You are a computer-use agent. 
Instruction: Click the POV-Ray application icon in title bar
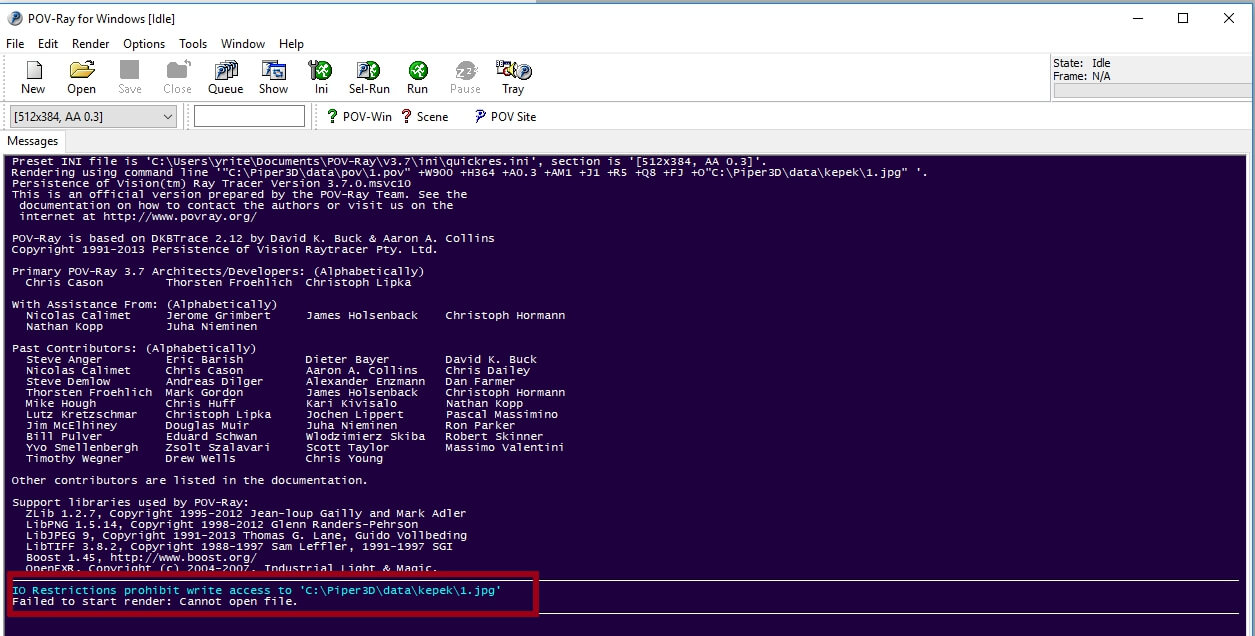pyautogui.click(x=15, y=18)
